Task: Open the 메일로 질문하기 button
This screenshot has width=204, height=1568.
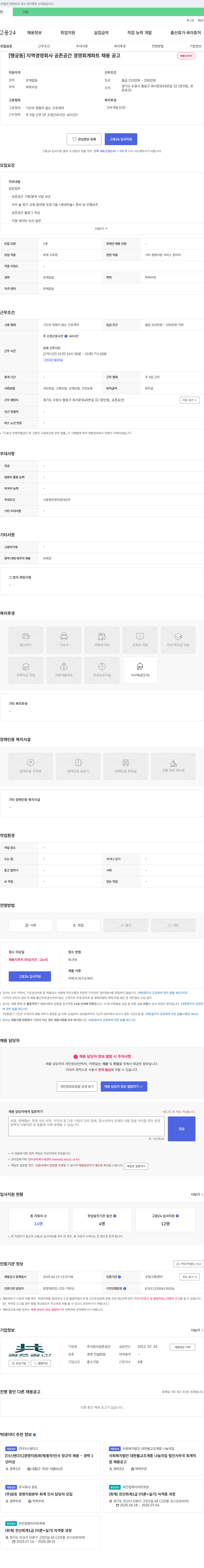Action: [x=136, y=1166]
